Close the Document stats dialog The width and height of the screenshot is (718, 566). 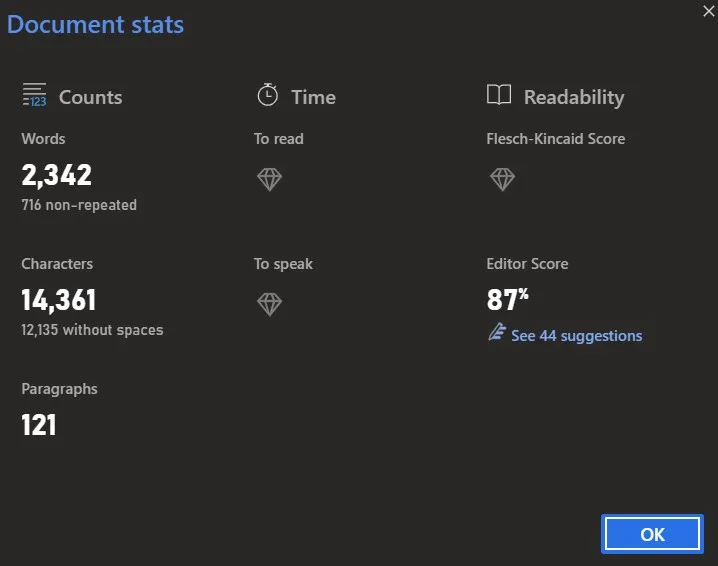709,7
